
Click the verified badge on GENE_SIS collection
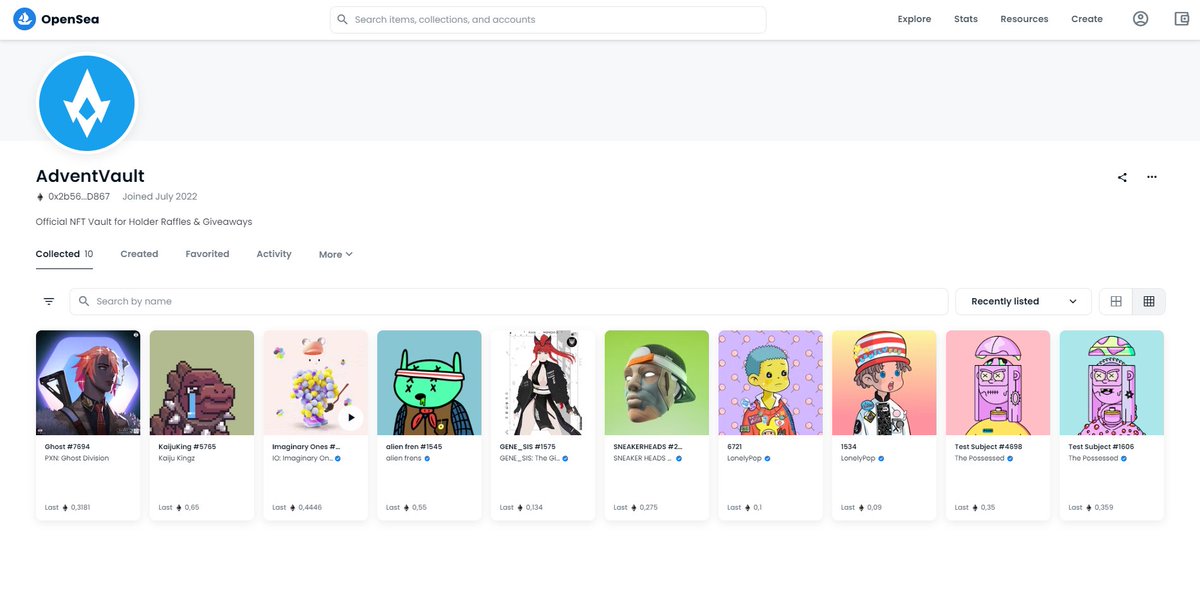565,458
